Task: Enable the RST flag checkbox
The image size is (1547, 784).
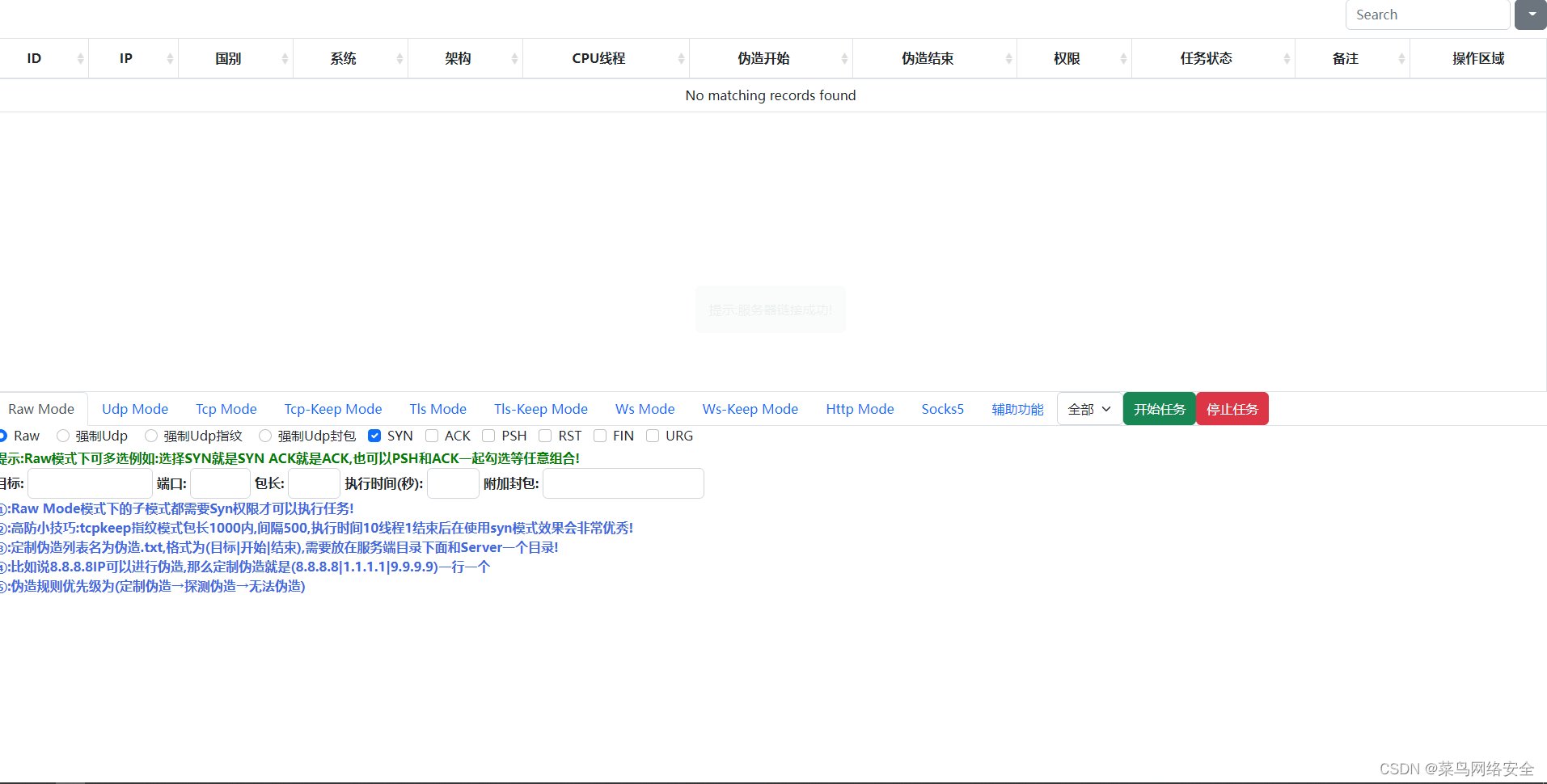Action: (545, 436)
